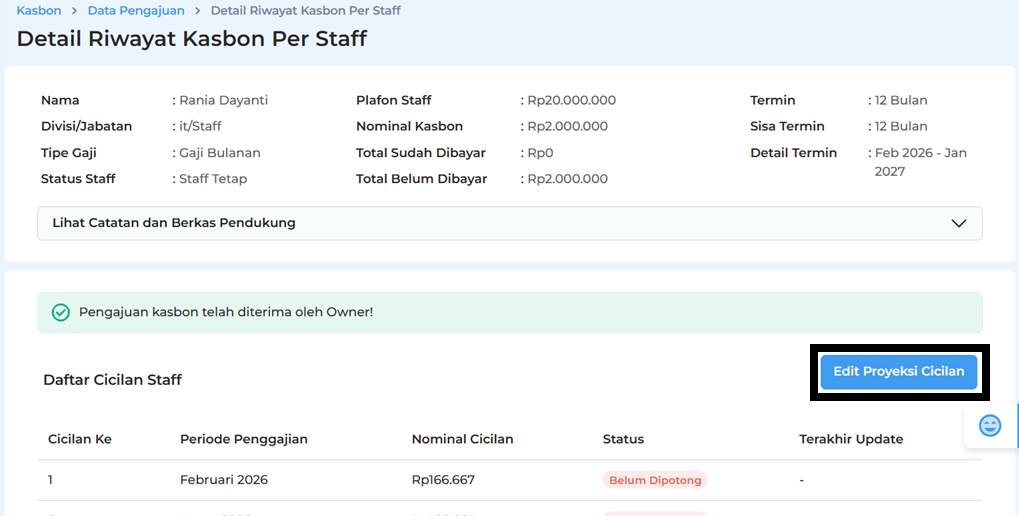
Task: Click the staff name Rania Dayanti
Action: [x=223, y=100]
